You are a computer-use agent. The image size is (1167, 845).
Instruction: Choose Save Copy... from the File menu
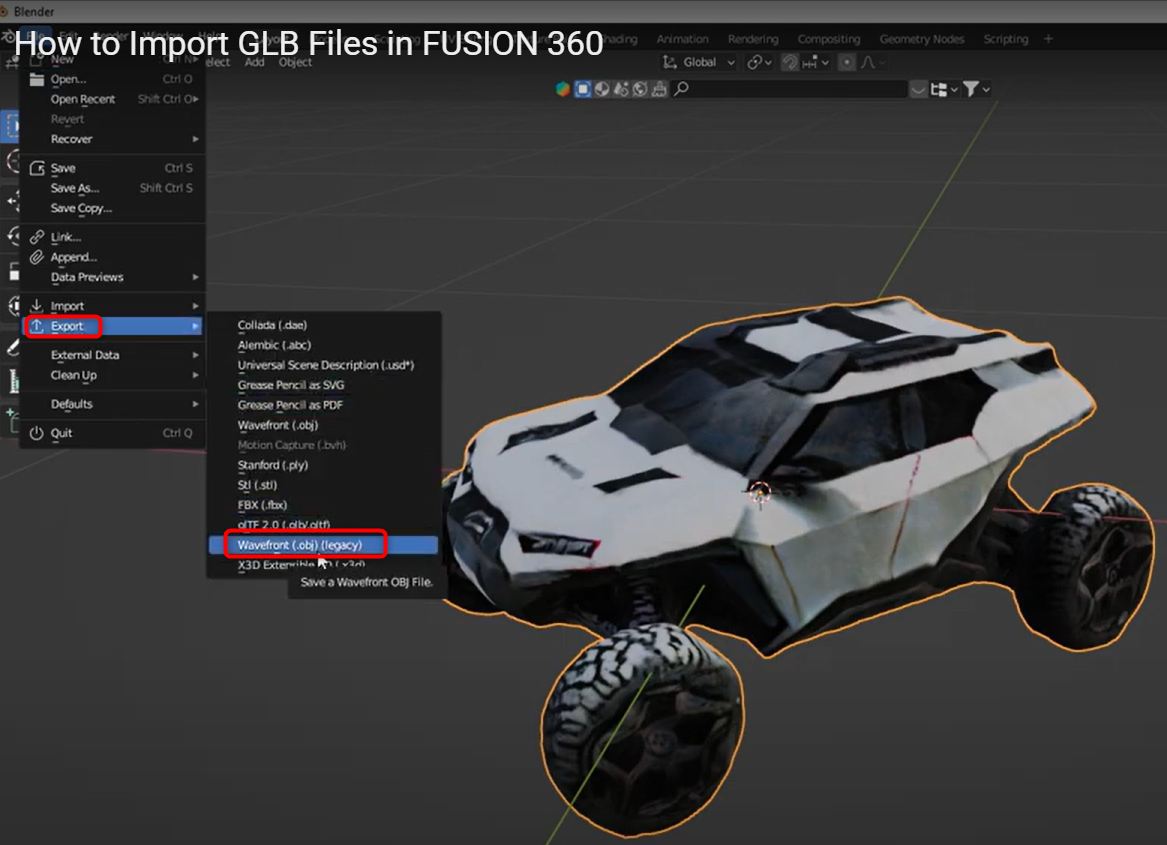tap(112, 208)
